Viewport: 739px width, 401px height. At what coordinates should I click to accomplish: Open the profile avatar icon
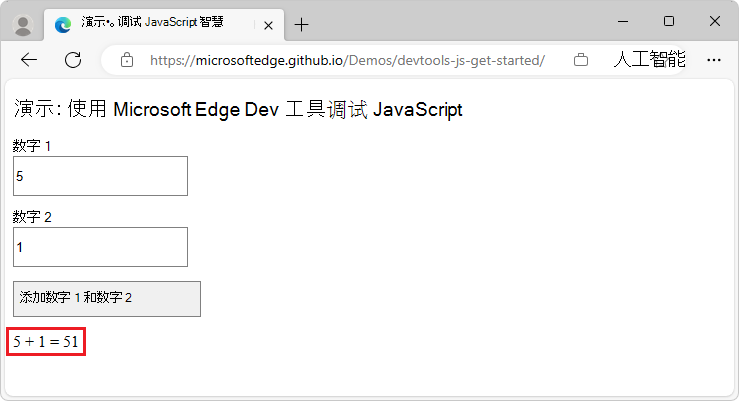click(x=22, y=25)
